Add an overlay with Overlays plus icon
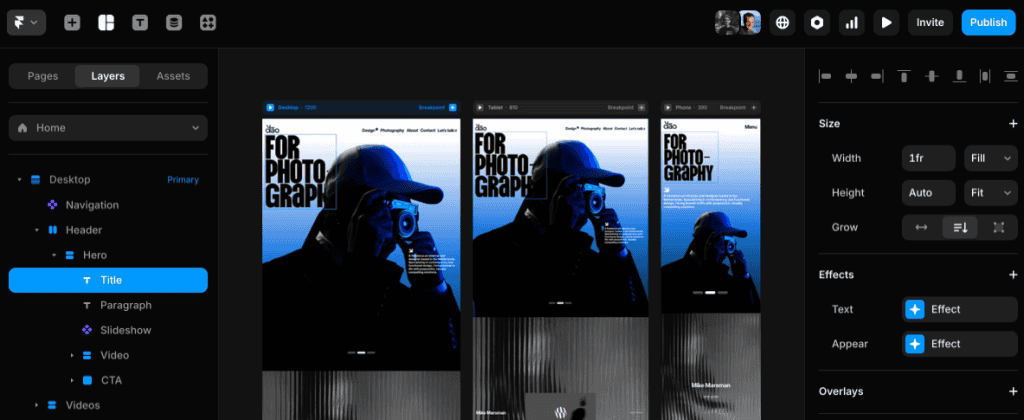This screenshot has height=420, width=1024. [1013, 391]
